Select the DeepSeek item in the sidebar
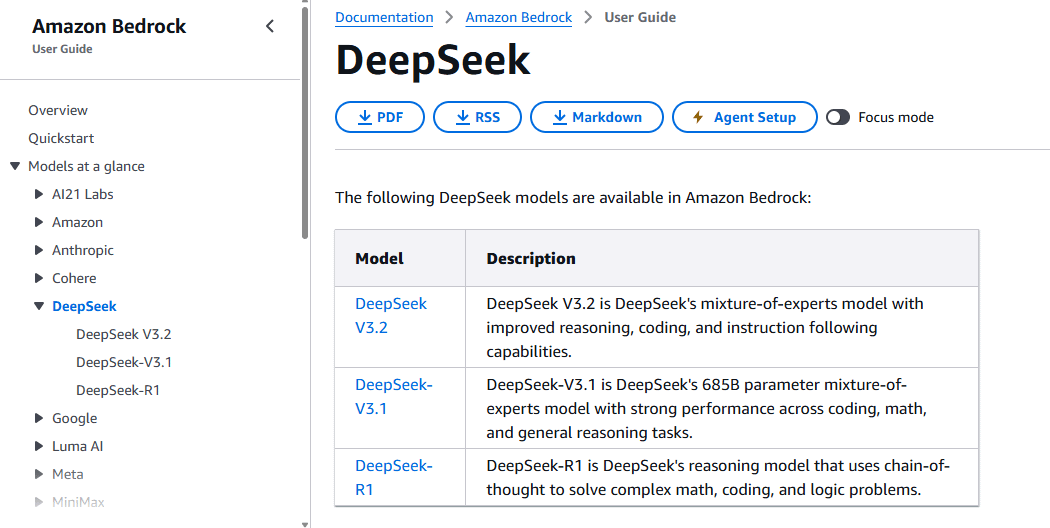1050x528 pixels. 84,306
